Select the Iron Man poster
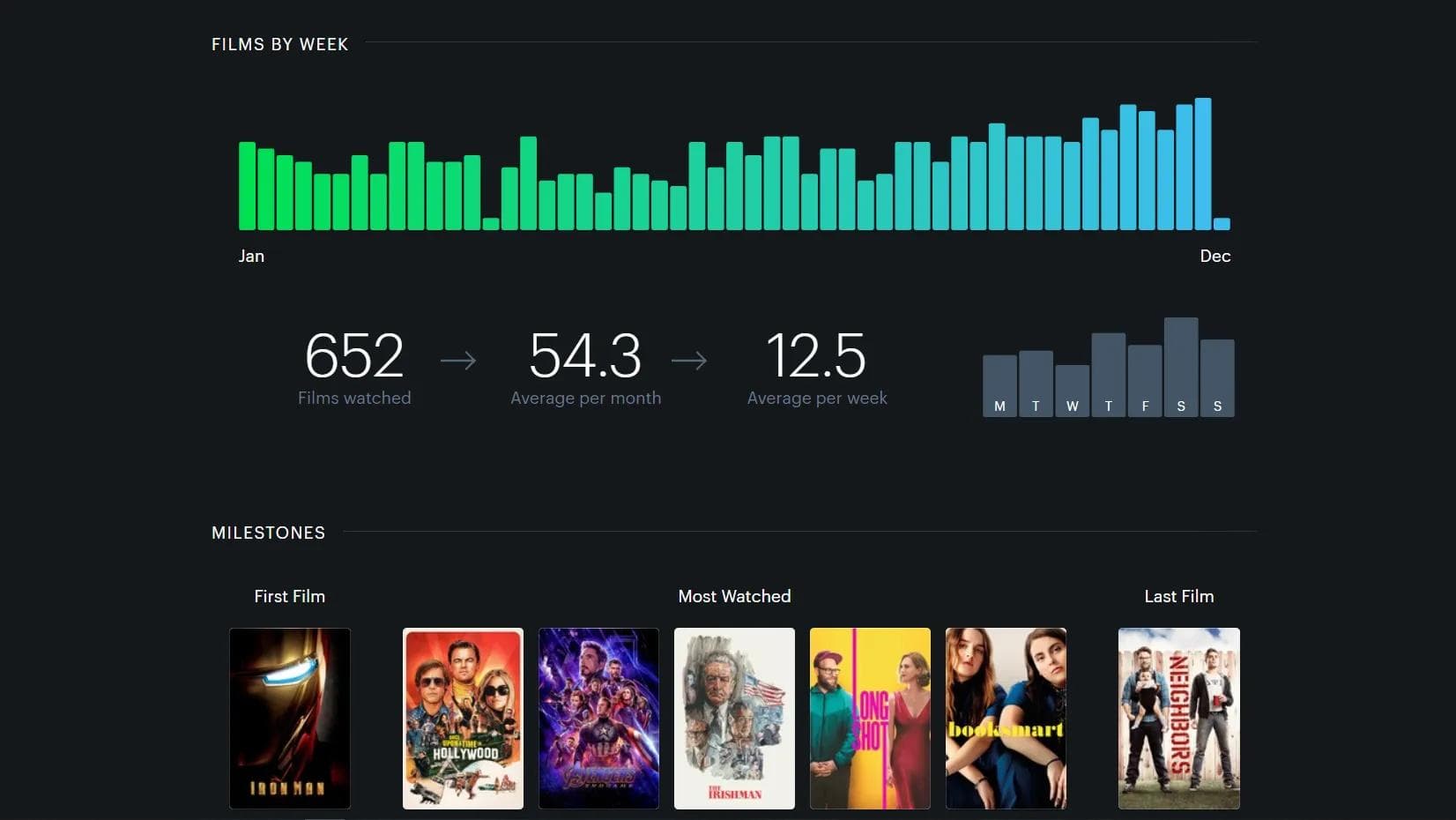This screenshot has height=820, width=1456. point(289,719)
